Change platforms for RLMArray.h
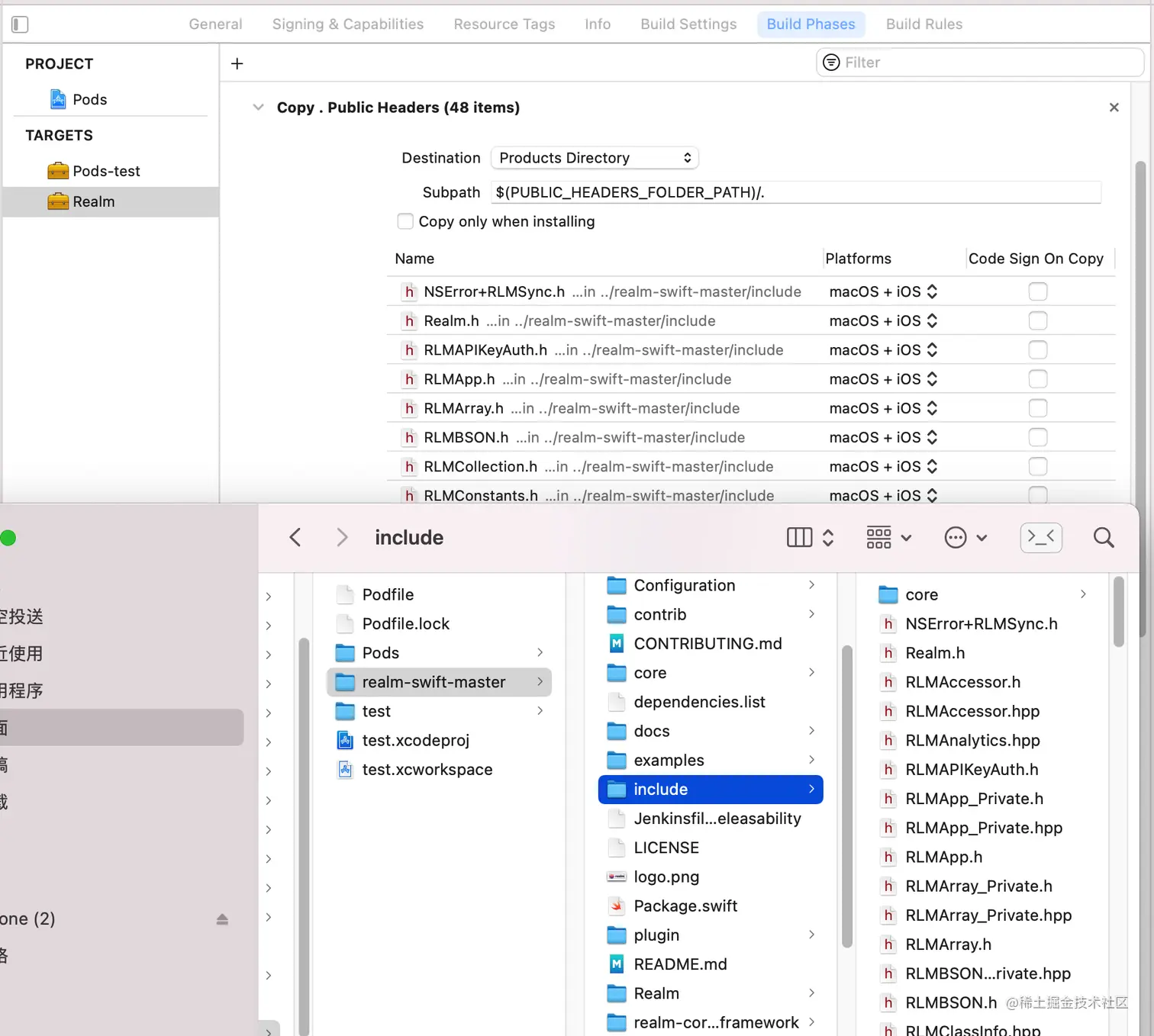This screenshot has height=1036, width=1154. (x=883, y=408)
